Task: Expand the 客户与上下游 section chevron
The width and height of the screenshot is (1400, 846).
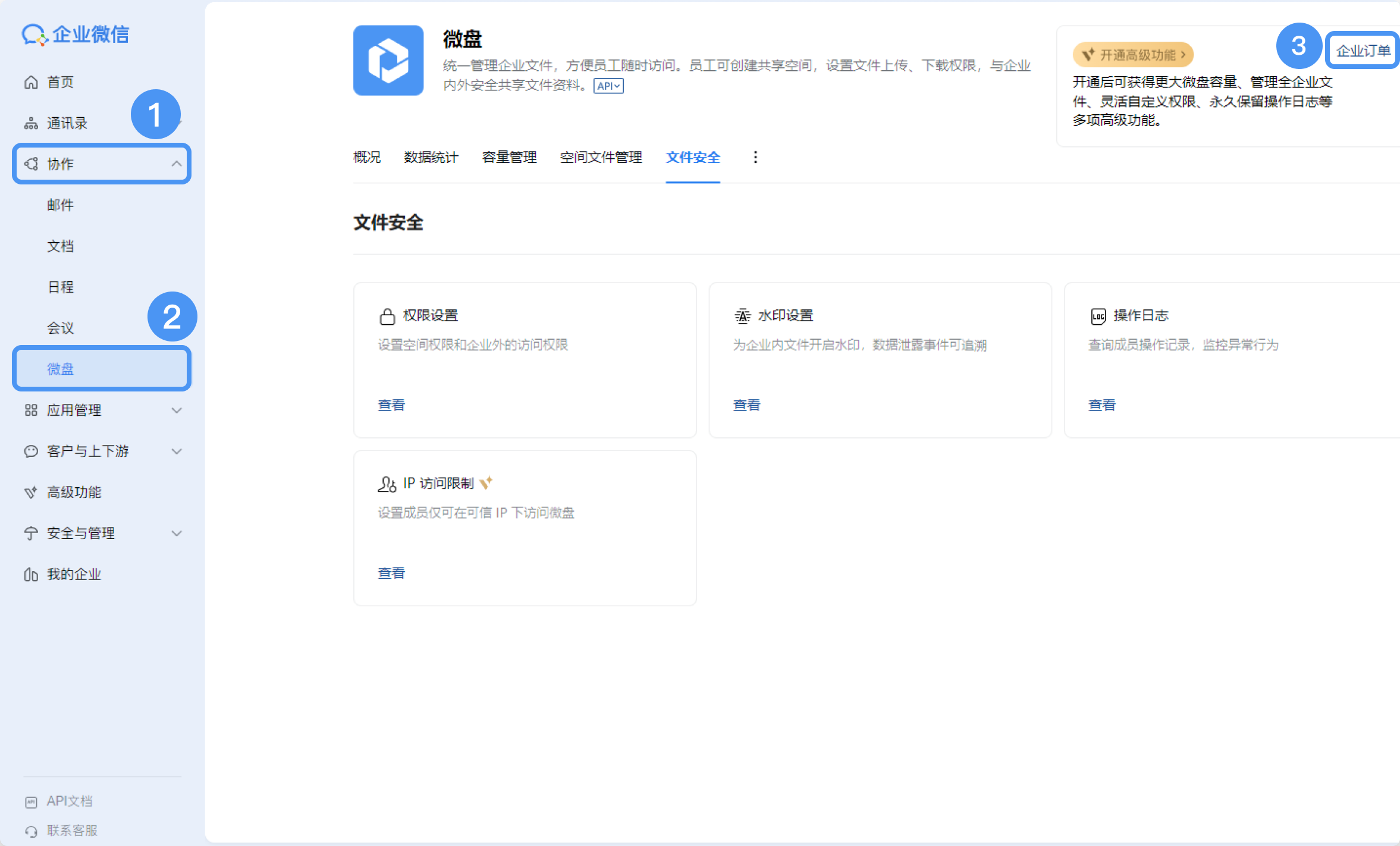Action: [177, 451]
